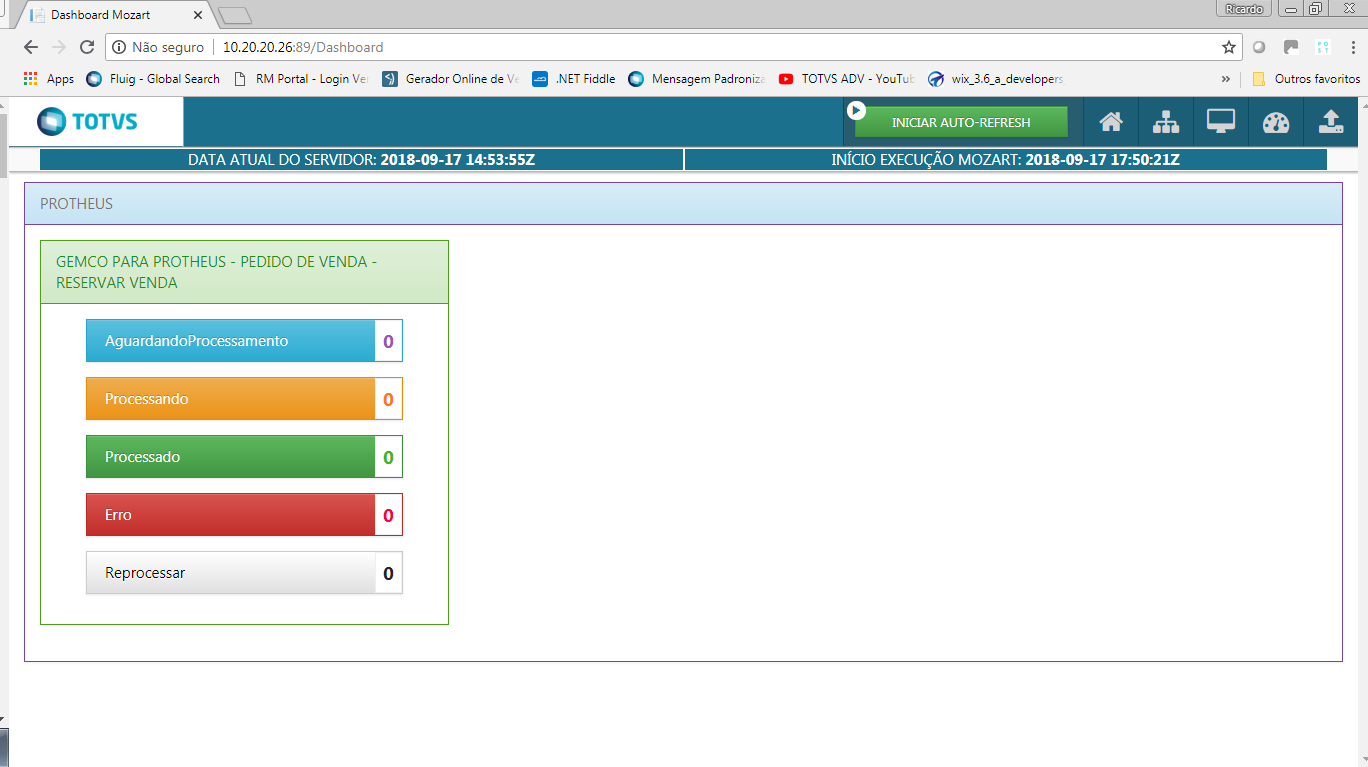
Task: Click the dark speech-bubble extension icon
Action: (1291, 47)
